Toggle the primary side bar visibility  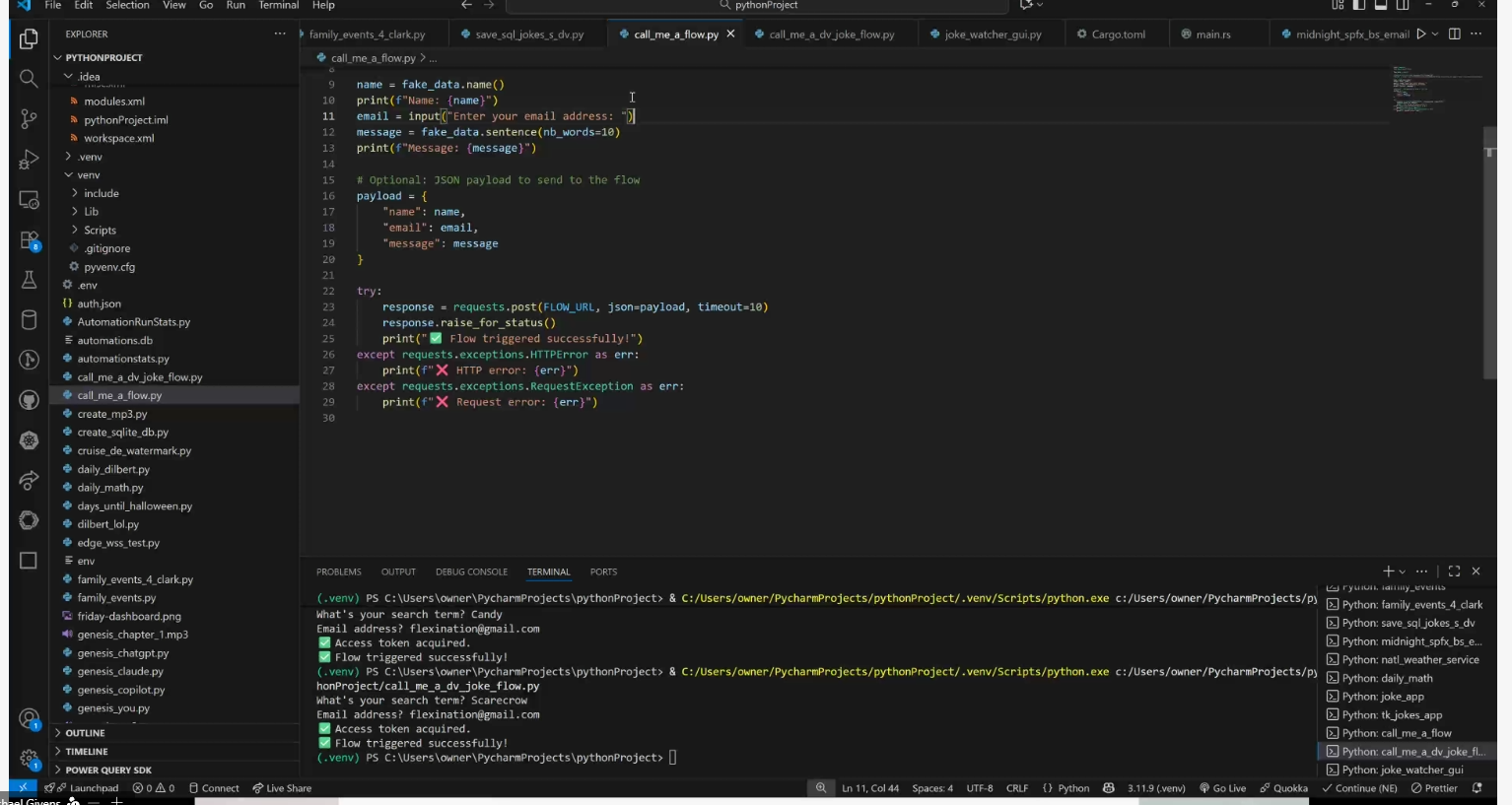1358,6
